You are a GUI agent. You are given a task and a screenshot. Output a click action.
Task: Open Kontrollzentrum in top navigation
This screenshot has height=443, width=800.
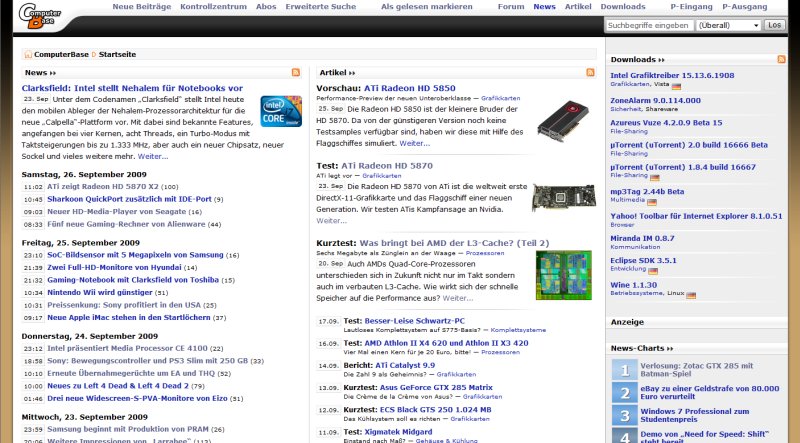[213, 7]
